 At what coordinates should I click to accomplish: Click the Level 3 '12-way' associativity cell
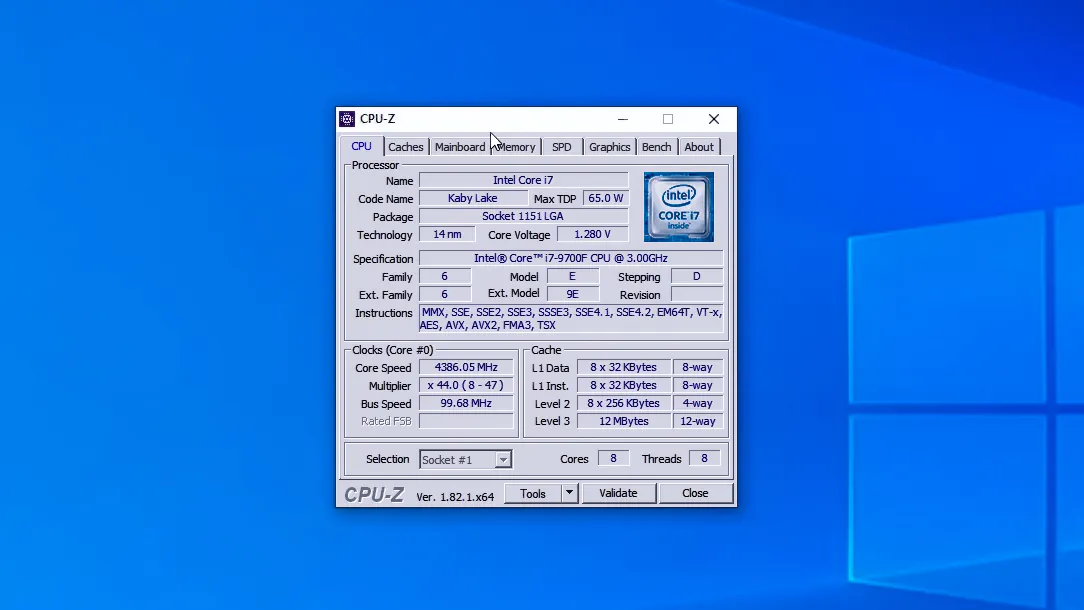pos(698,421)
